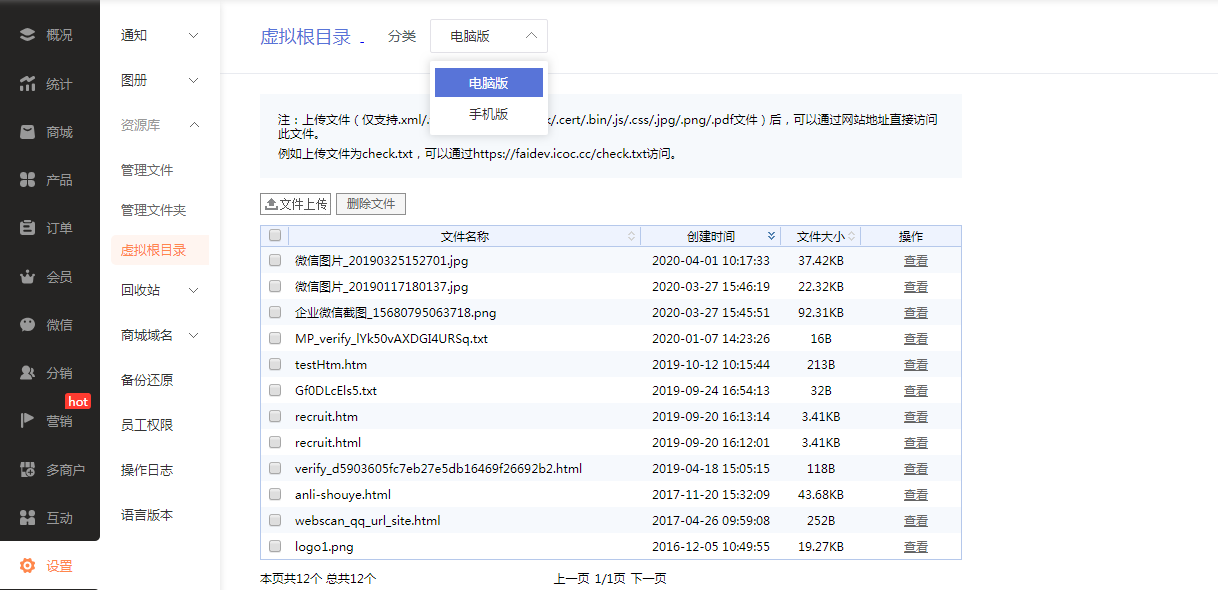Click 查看 for verify_d5903605fc7eb27e5db16469f26692b2.html

click(916, 468)
